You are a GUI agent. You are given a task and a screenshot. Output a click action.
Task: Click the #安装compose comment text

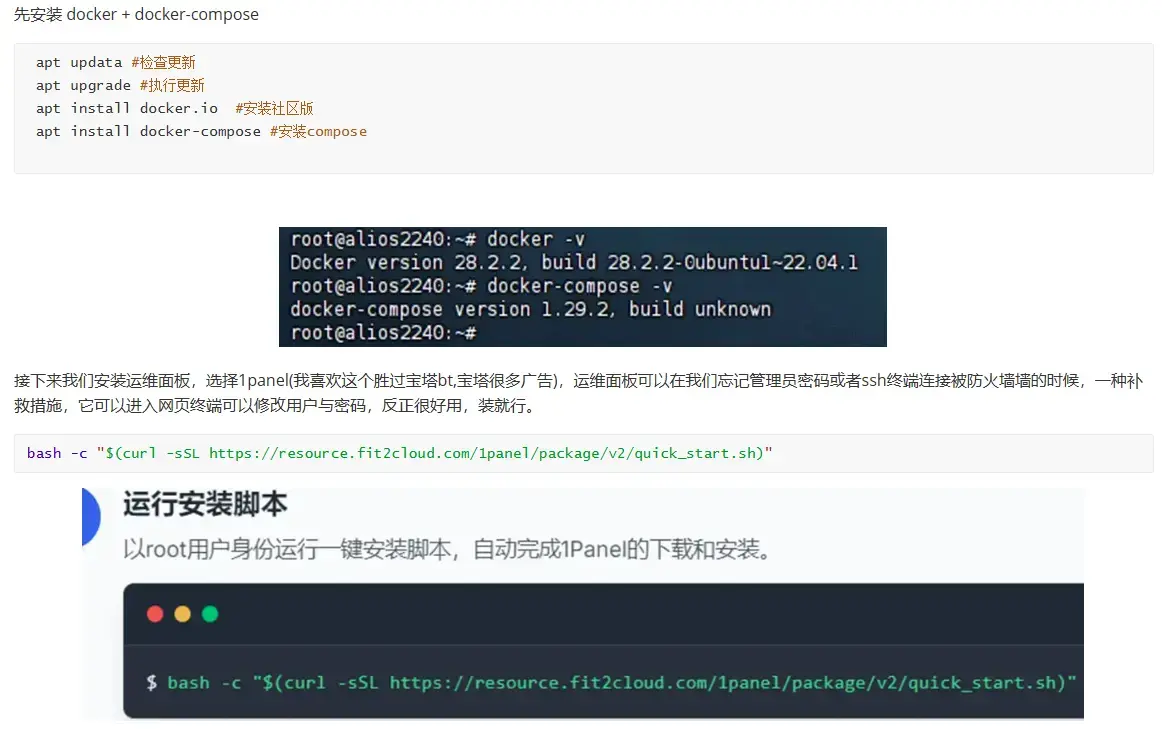coord(318,131)
